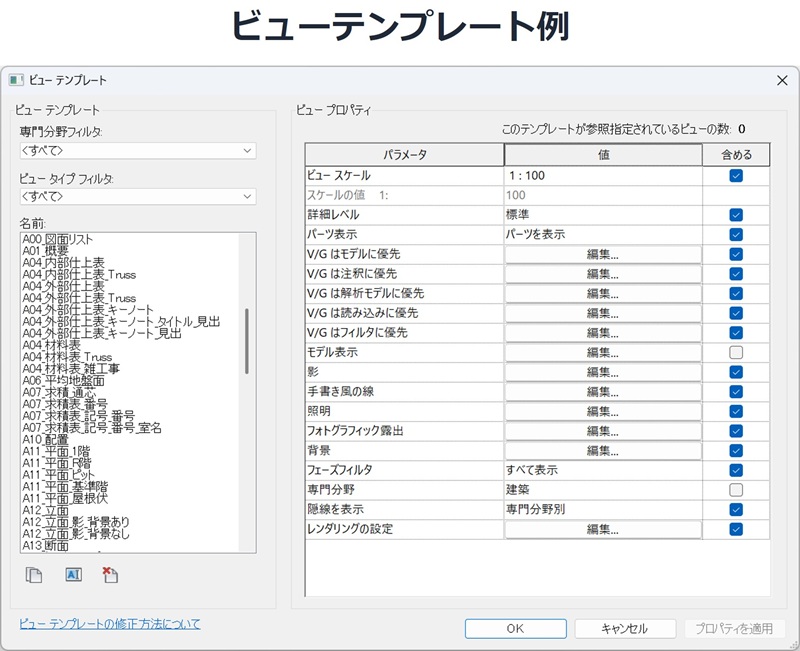The width and height of the screenshot is (800, 651).
Task: Open the パーツ表示 value パーツを表示
Action: coord(603,235)
